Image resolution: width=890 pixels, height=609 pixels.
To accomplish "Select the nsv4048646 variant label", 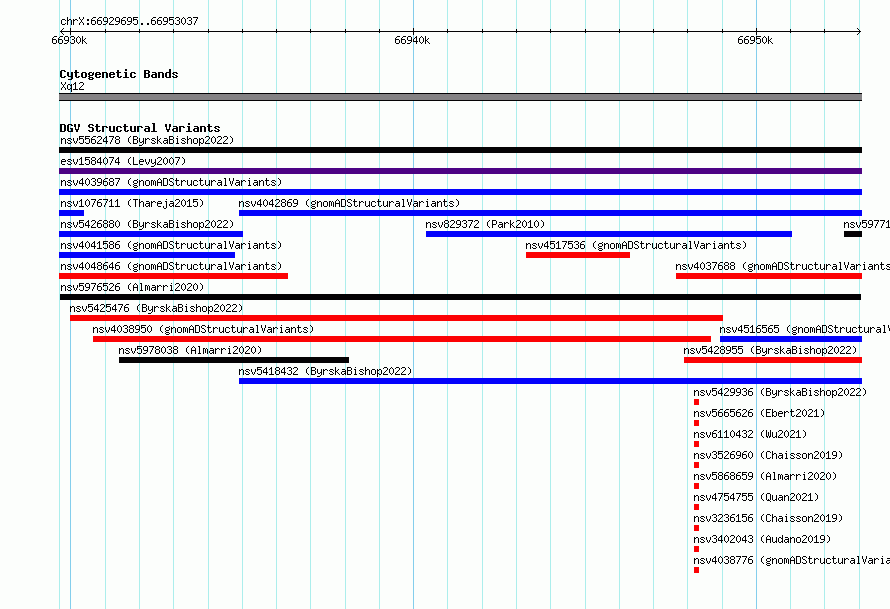I will pyautogui.click(x=171, y=266).
